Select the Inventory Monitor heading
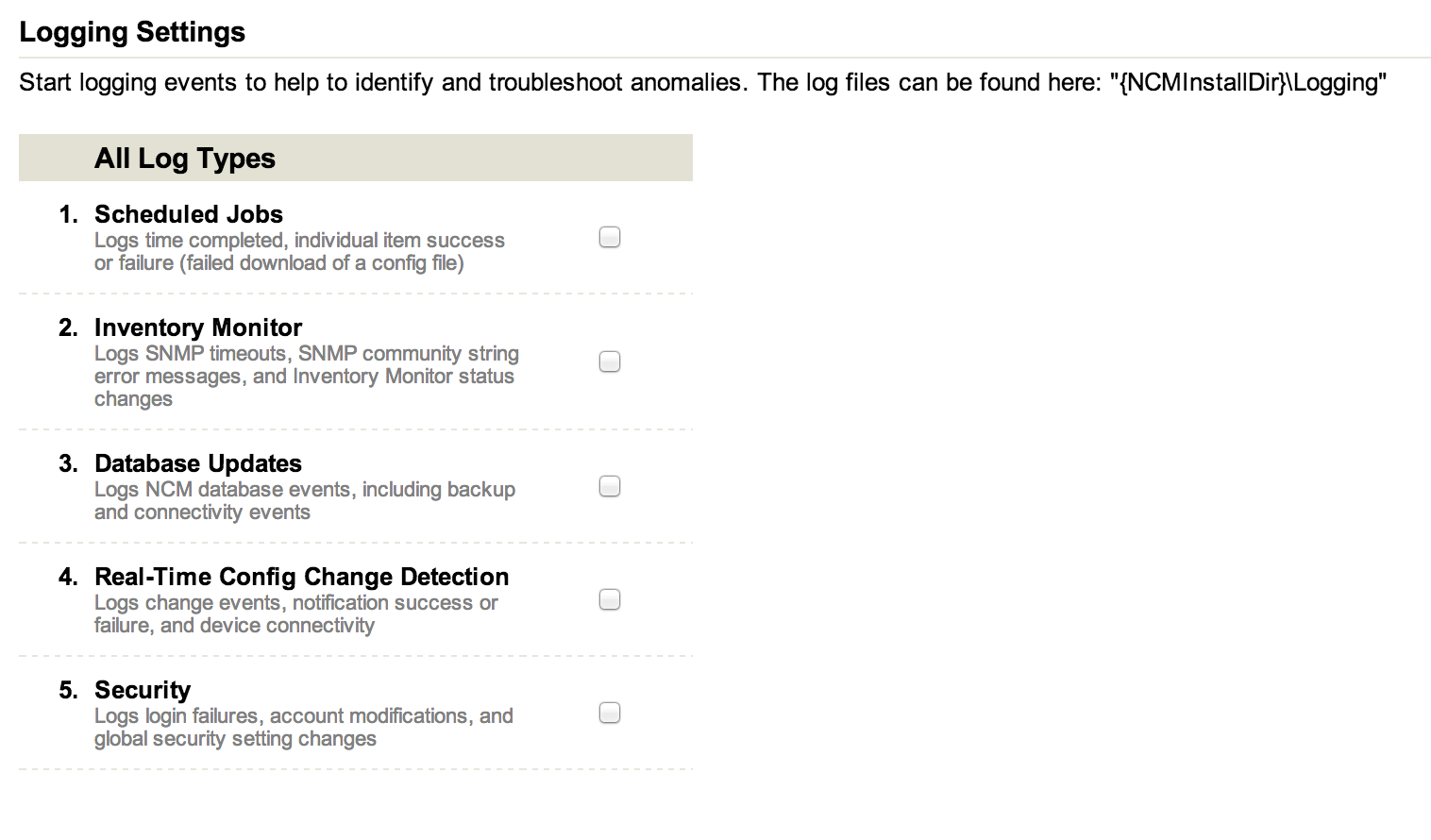 [x=198, y=328]
